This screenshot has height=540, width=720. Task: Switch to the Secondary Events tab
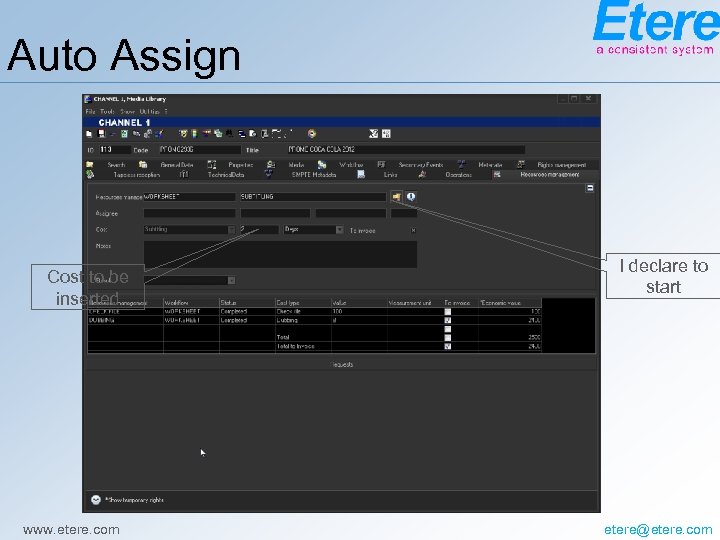(421, 165)
